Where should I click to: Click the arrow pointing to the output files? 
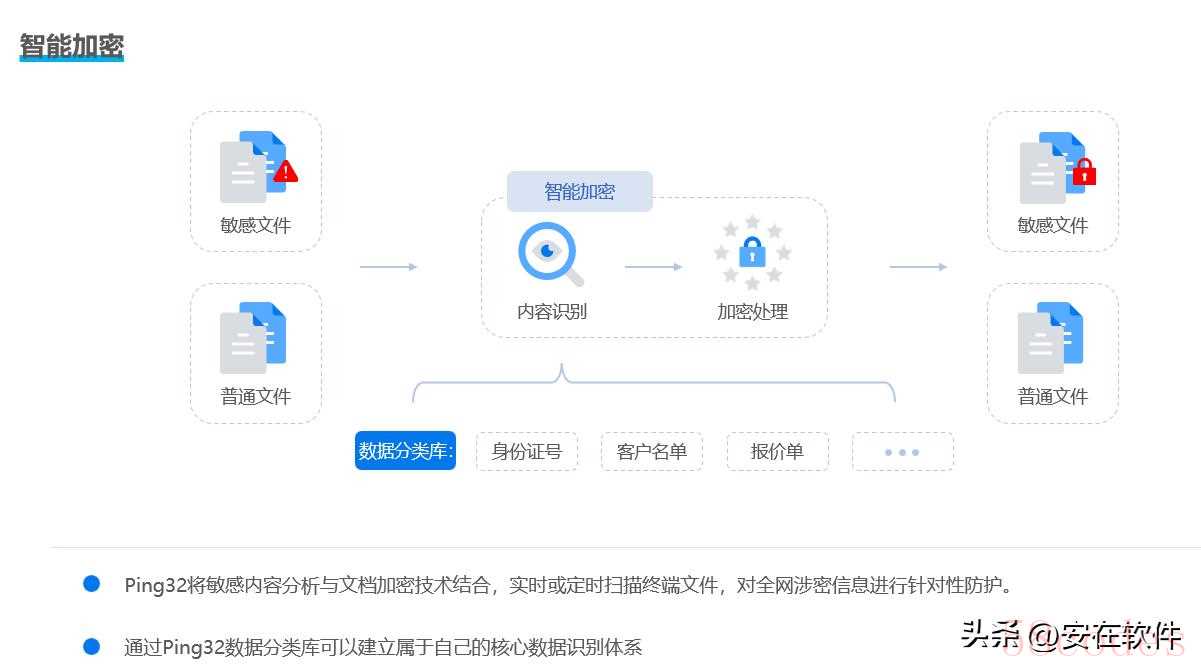917,267
